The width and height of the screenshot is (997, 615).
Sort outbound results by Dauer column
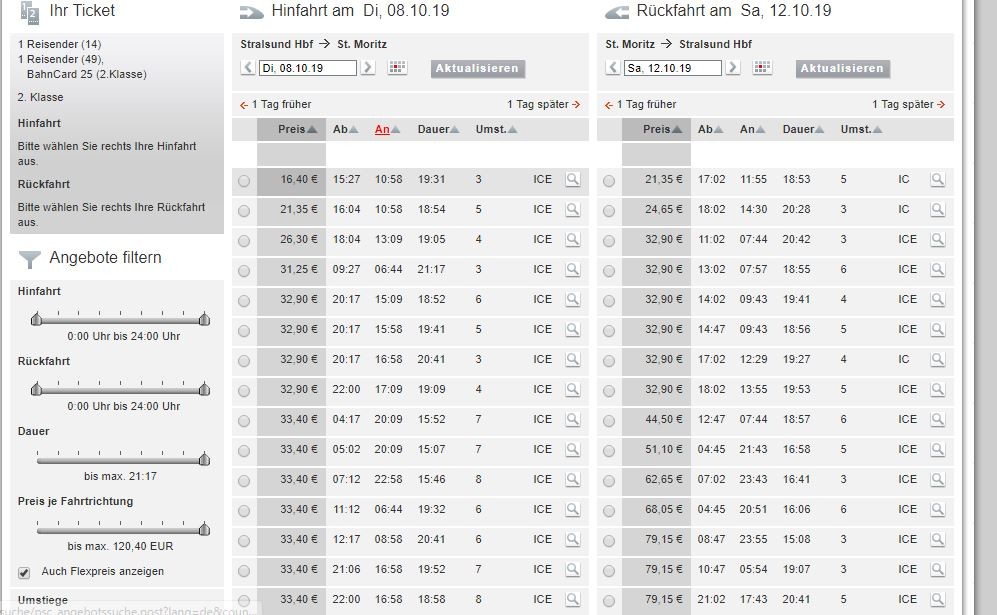(x=438, y=130)
